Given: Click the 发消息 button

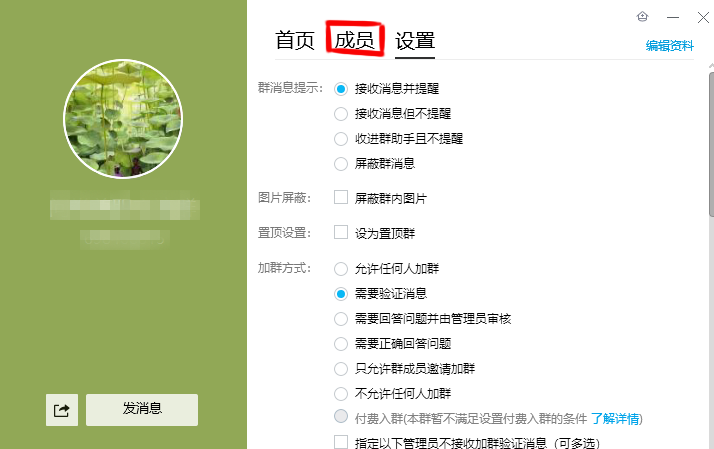Looking at the screenshot, I should [142, 410].
